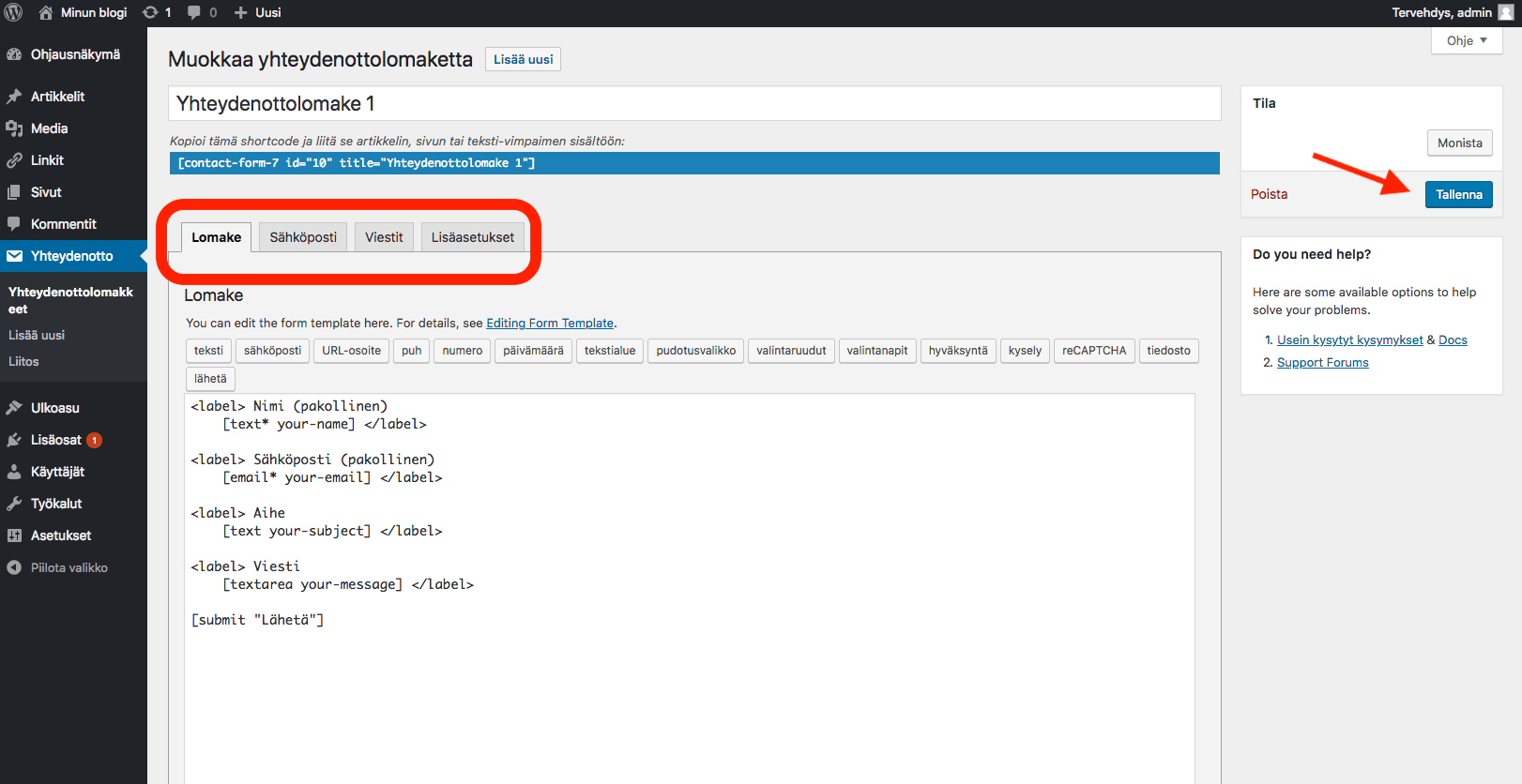Click the Yhteydenotto envelope icon
Viewport: 1522px width, 784px height.
pos(14,256)
